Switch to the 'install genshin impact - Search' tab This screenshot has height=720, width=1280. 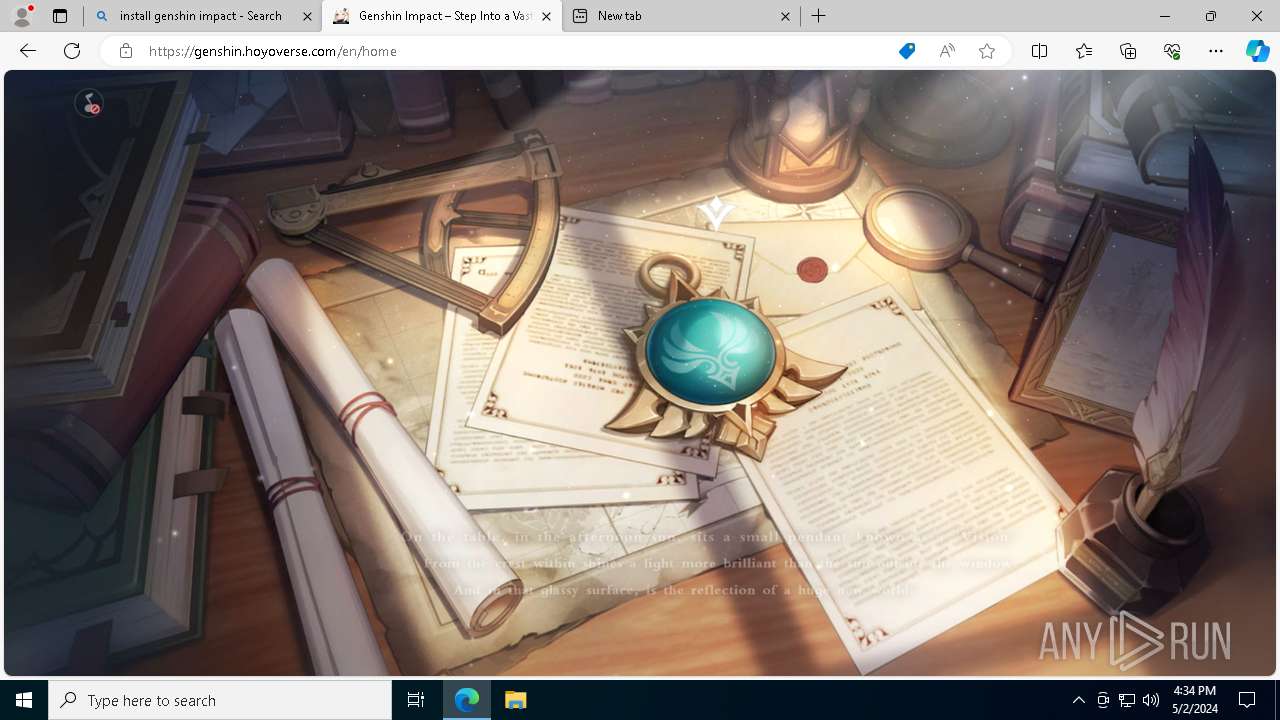200,16
